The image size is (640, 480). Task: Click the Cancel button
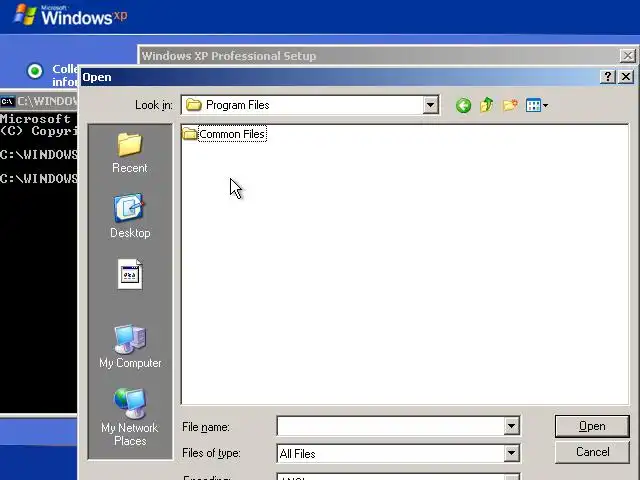(x=592, y=452)
